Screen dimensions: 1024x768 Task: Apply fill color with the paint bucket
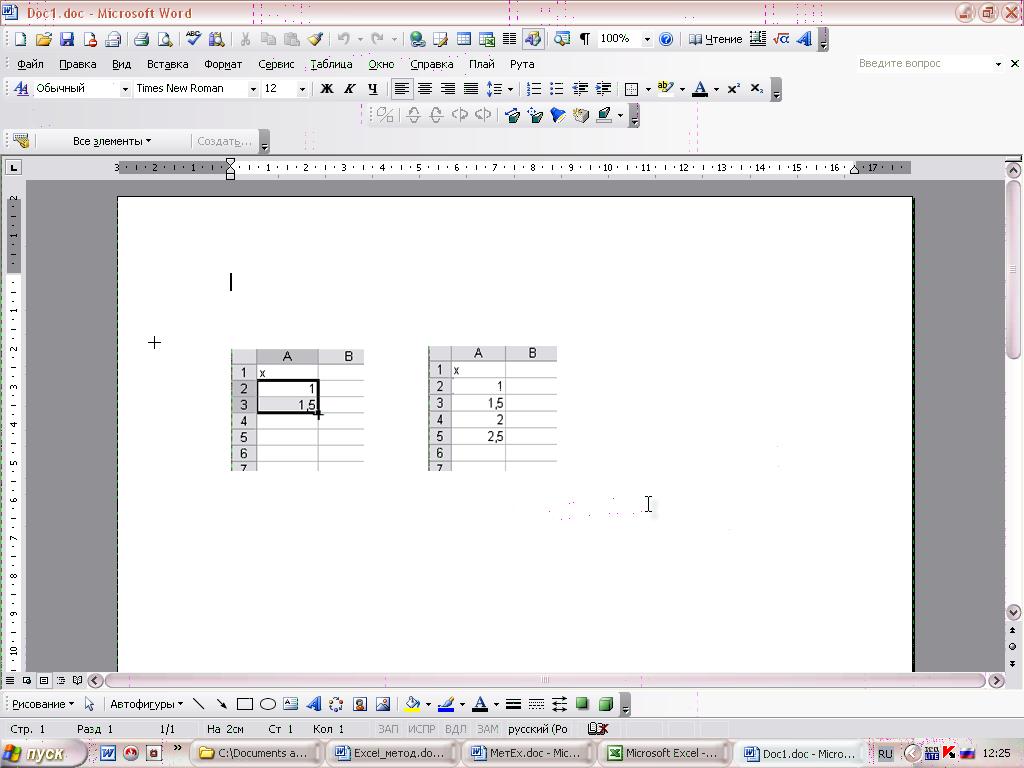(412, 704)
